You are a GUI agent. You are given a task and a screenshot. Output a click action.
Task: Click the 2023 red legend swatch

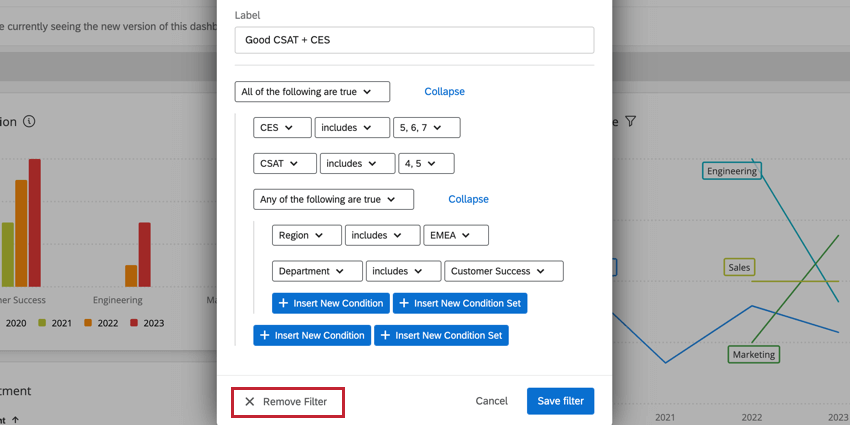tap(135, 323)
